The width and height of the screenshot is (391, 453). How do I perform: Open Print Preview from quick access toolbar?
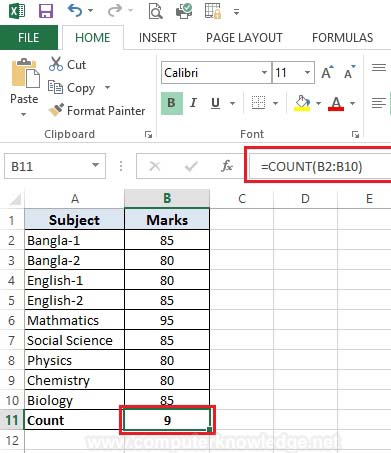coord(155,11)
